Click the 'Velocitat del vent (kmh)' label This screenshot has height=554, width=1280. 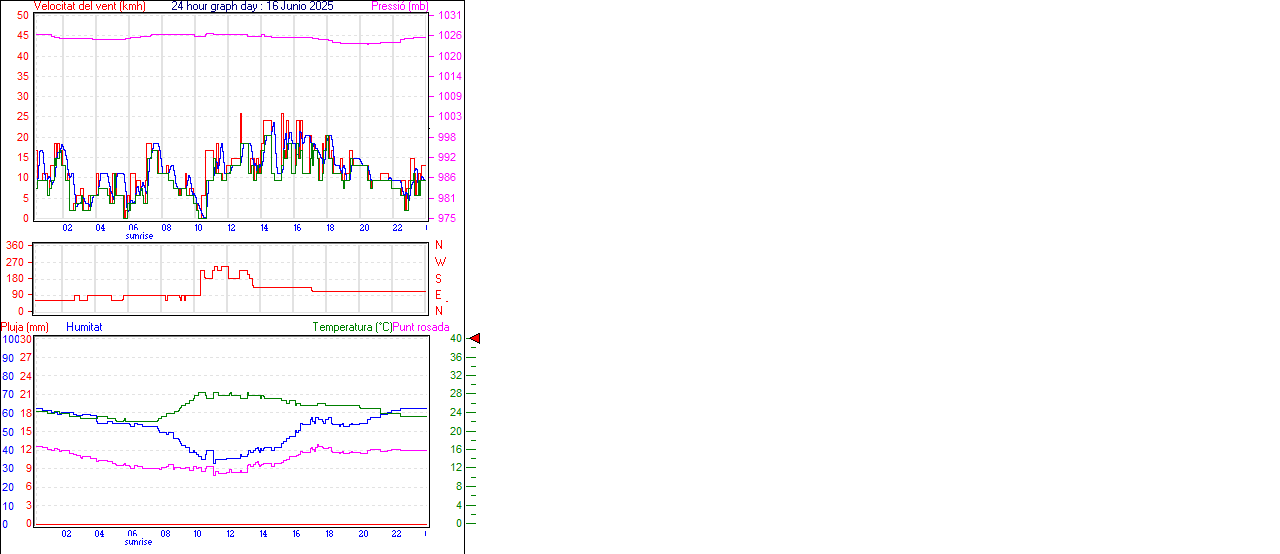click(x=89, y=6)
